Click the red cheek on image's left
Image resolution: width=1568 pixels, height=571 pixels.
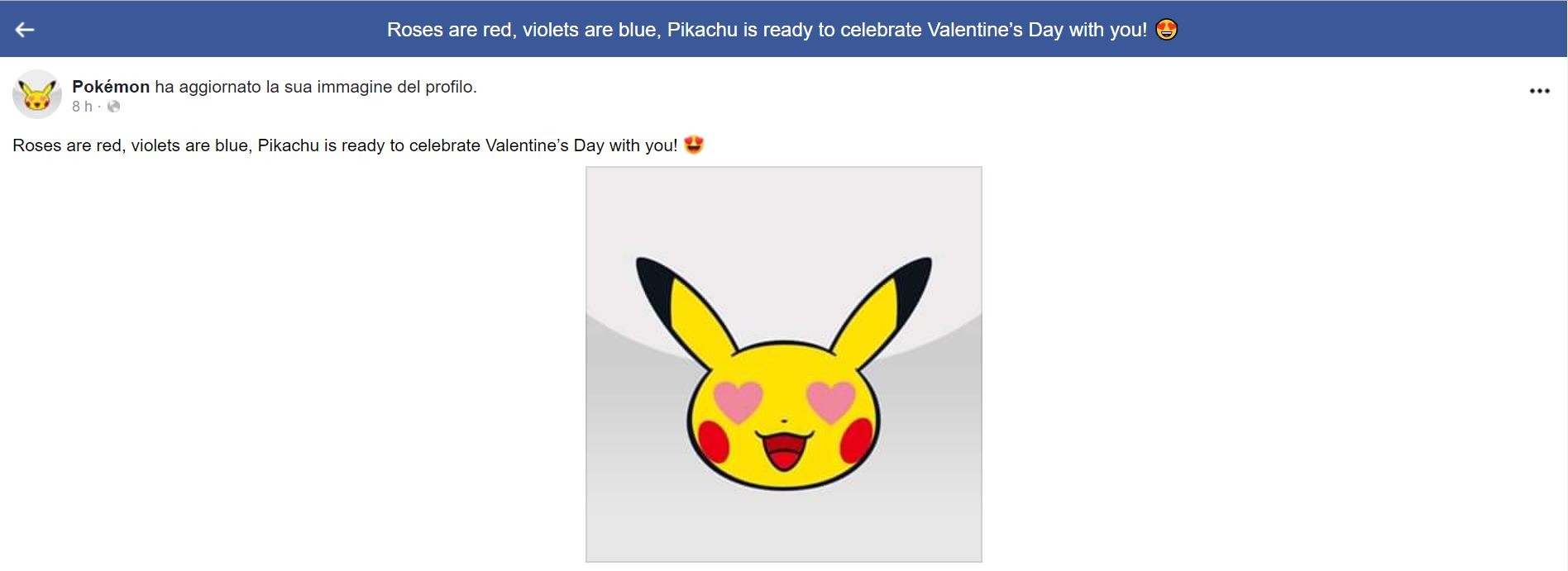713,442
